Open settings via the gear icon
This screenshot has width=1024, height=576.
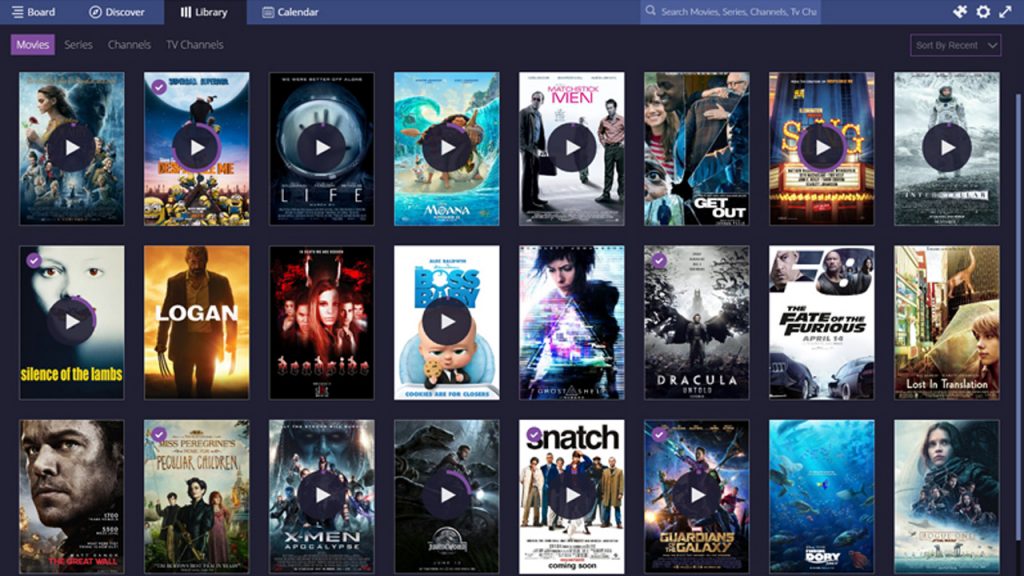point(983,12)
